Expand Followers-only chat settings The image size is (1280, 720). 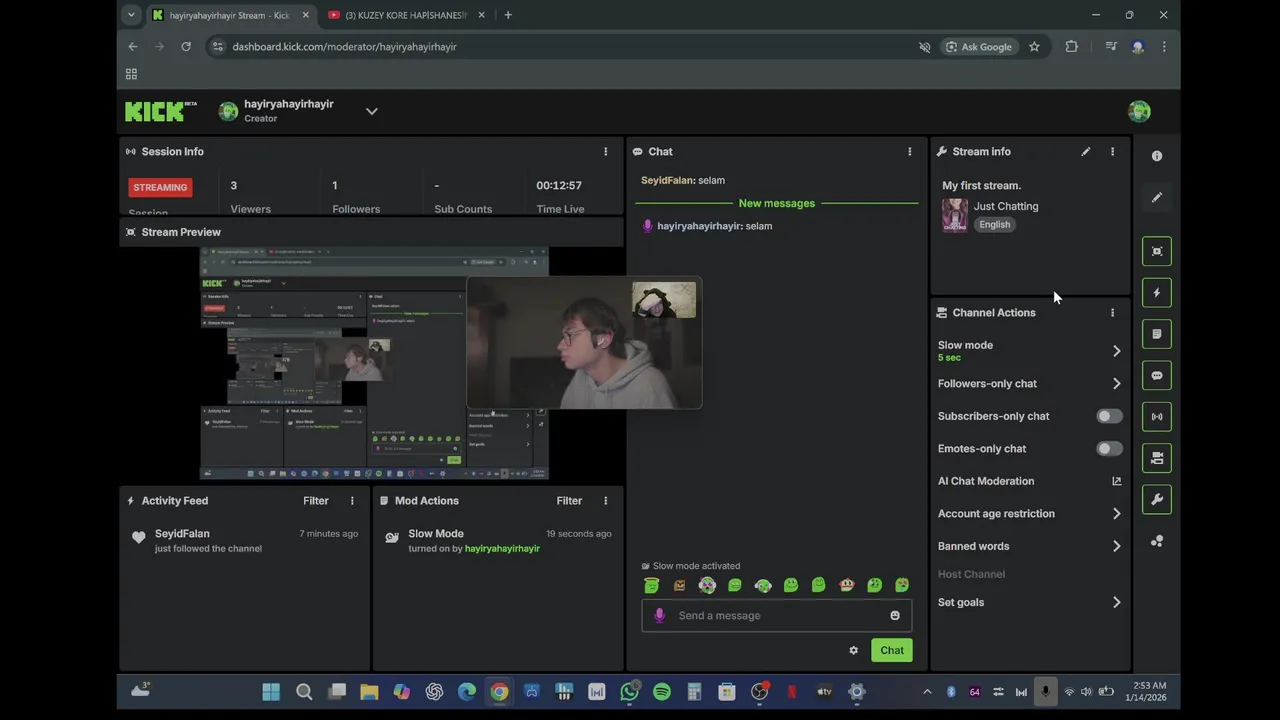1117,384
